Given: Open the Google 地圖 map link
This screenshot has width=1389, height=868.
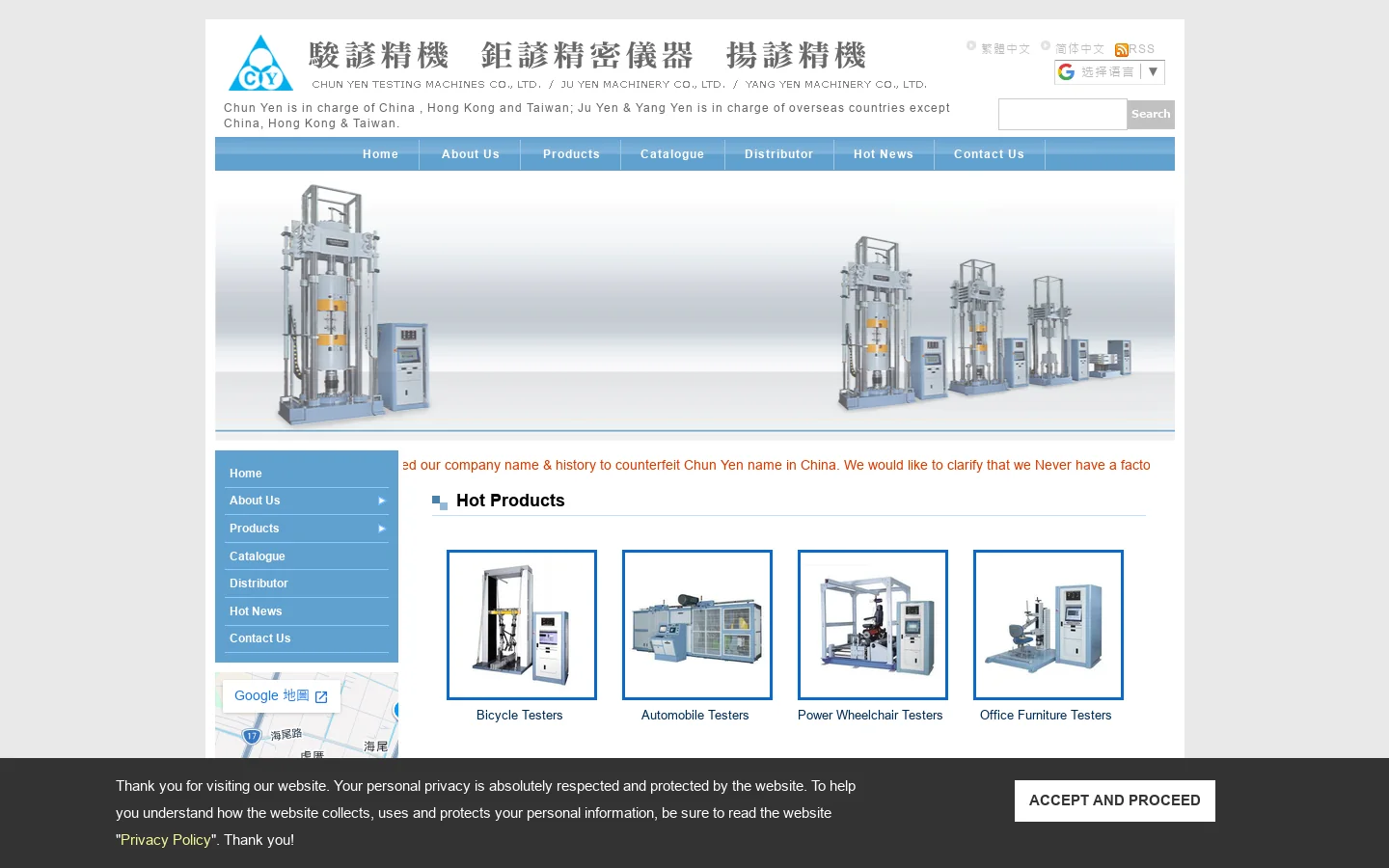Looking at the screenshot, I should click(282, 696).
